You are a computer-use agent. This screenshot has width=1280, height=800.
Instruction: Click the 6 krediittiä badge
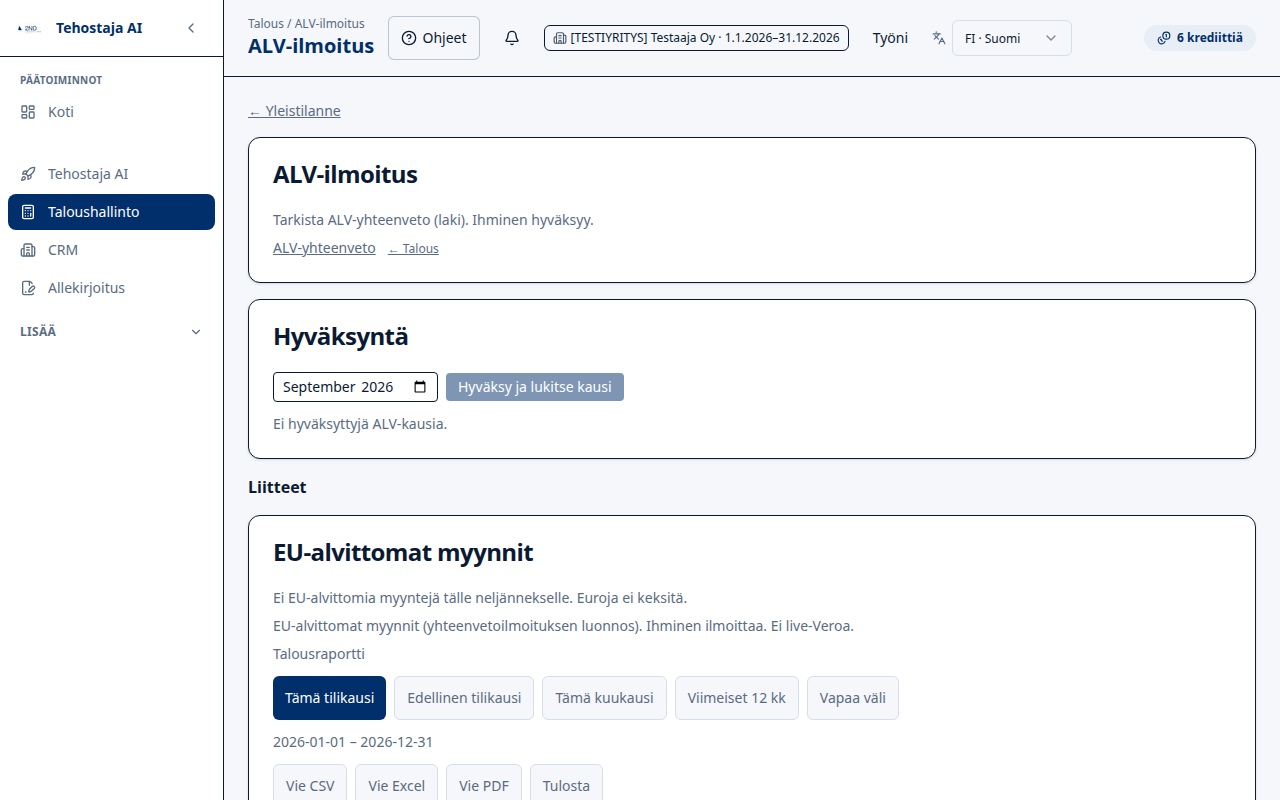pyautogui.click(x=1199, y=38)
